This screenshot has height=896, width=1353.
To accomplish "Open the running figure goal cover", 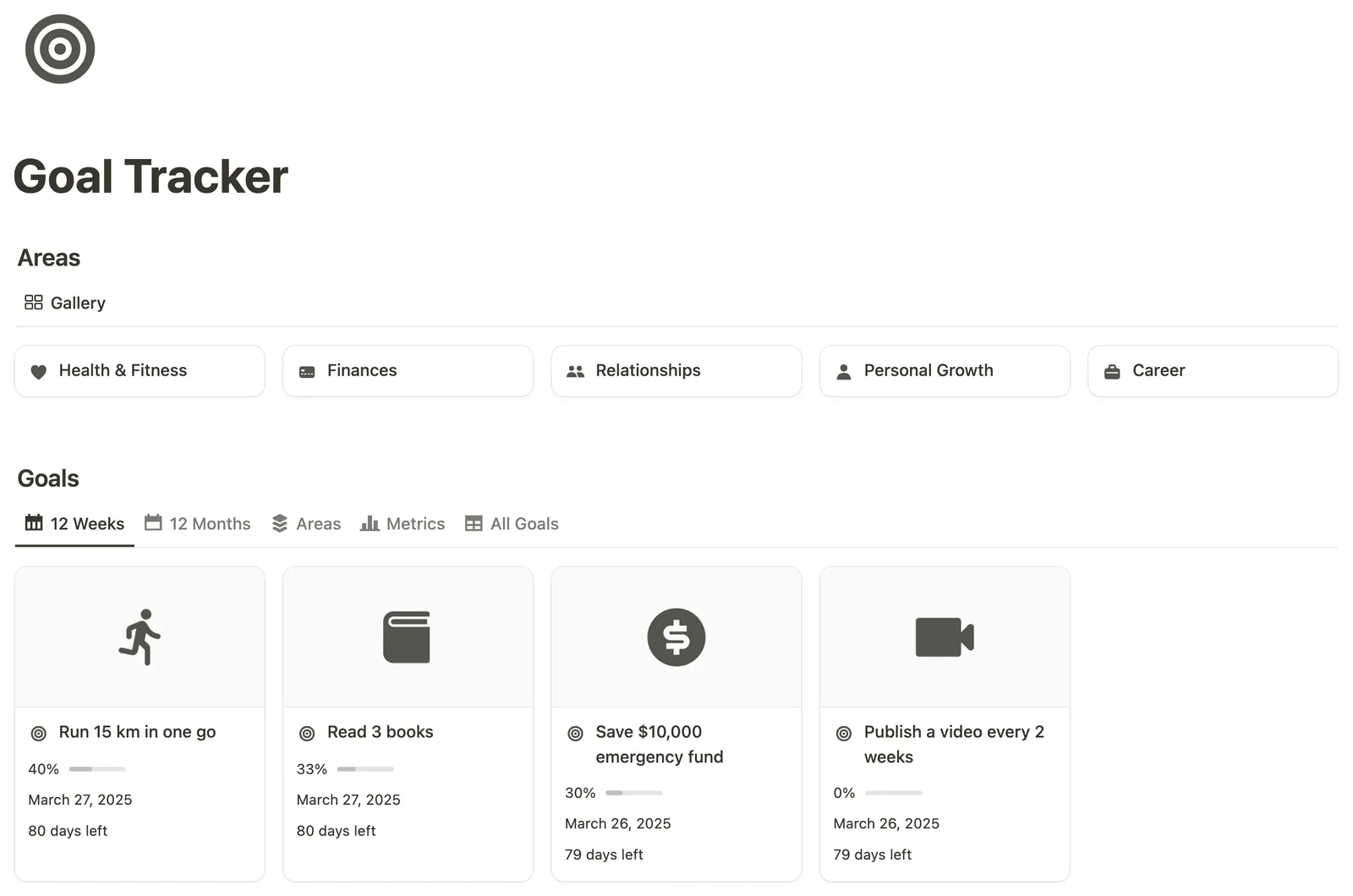I will (140, 637).
